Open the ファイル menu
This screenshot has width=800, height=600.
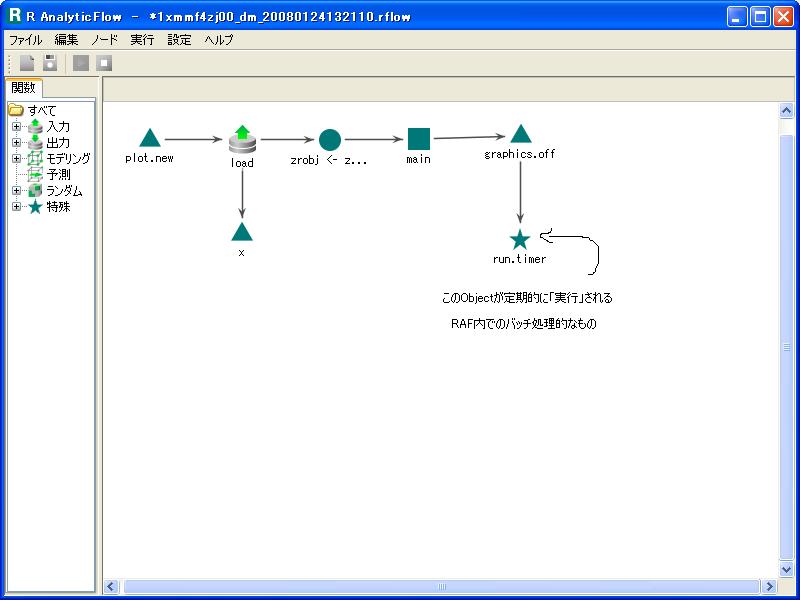click(25, 40)
